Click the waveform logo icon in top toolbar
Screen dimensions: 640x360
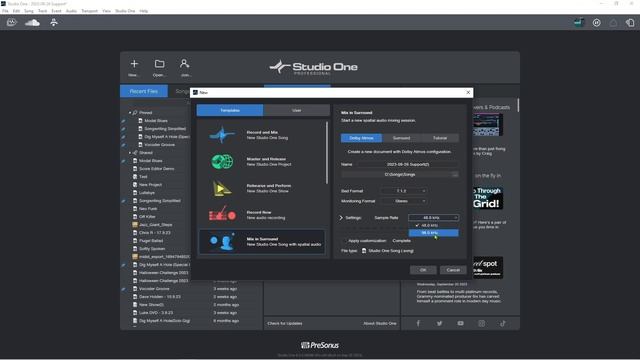(11, 22)
